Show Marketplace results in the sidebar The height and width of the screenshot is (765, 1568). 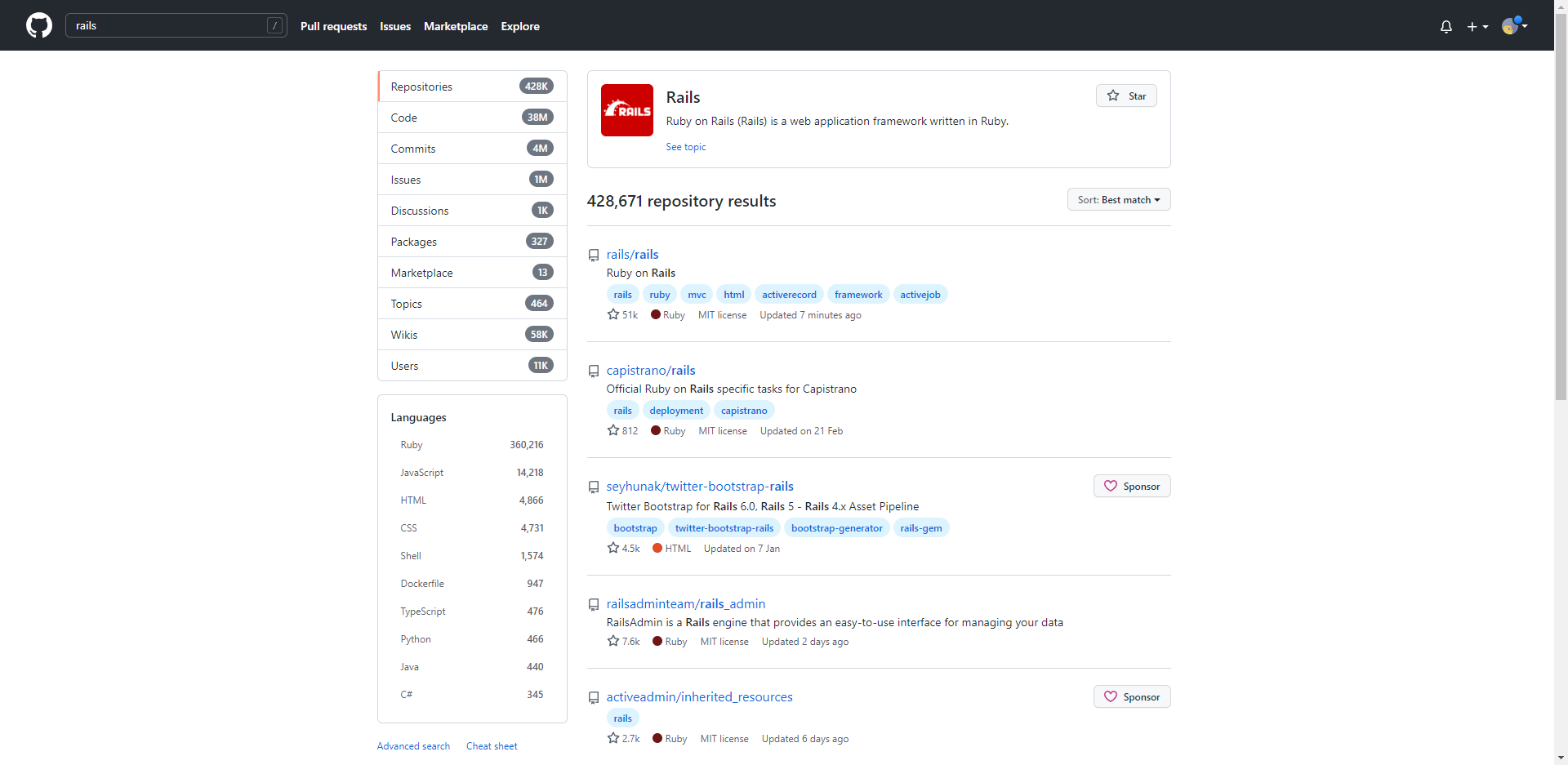click(472, 273)
